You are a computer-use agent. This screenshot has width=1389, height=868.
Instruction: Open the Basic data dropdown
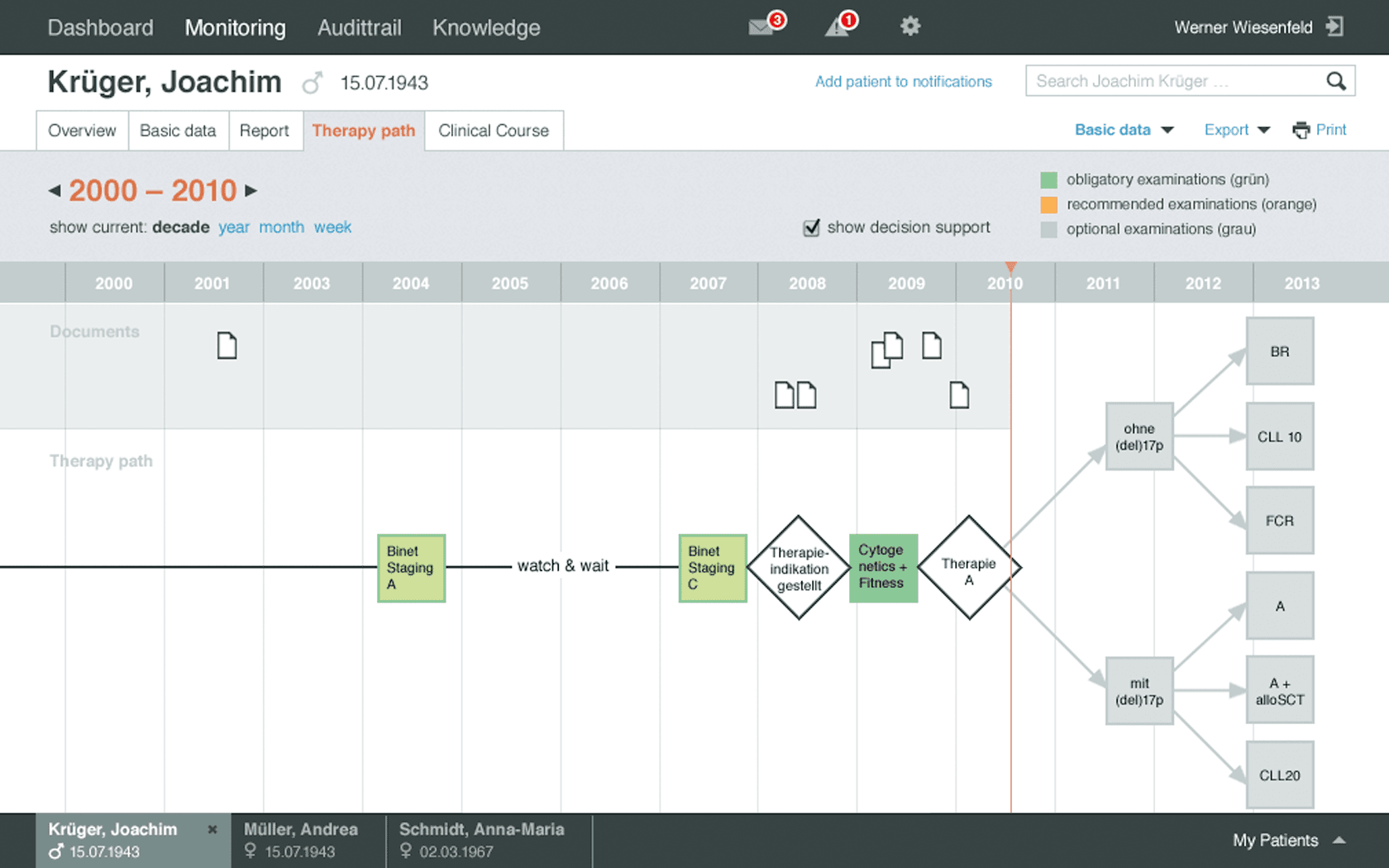(1124, 130)
